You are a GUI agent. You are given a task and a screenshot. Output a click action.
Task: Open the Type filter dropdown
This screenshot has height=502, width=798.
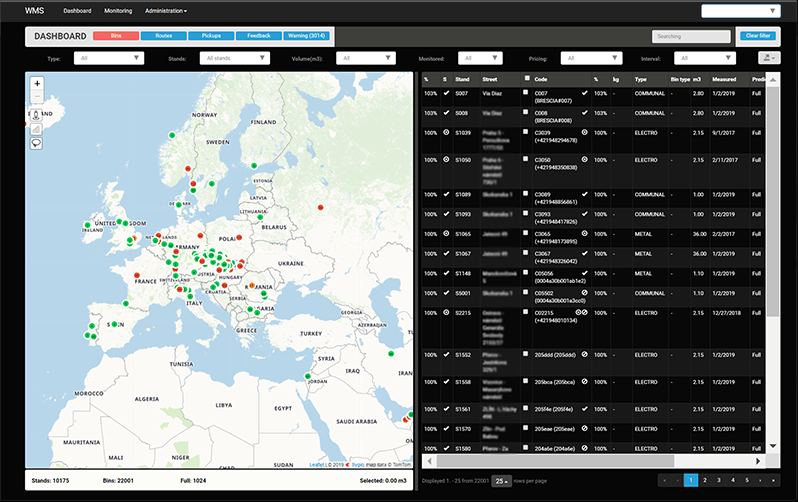click(x=109, y=58)
